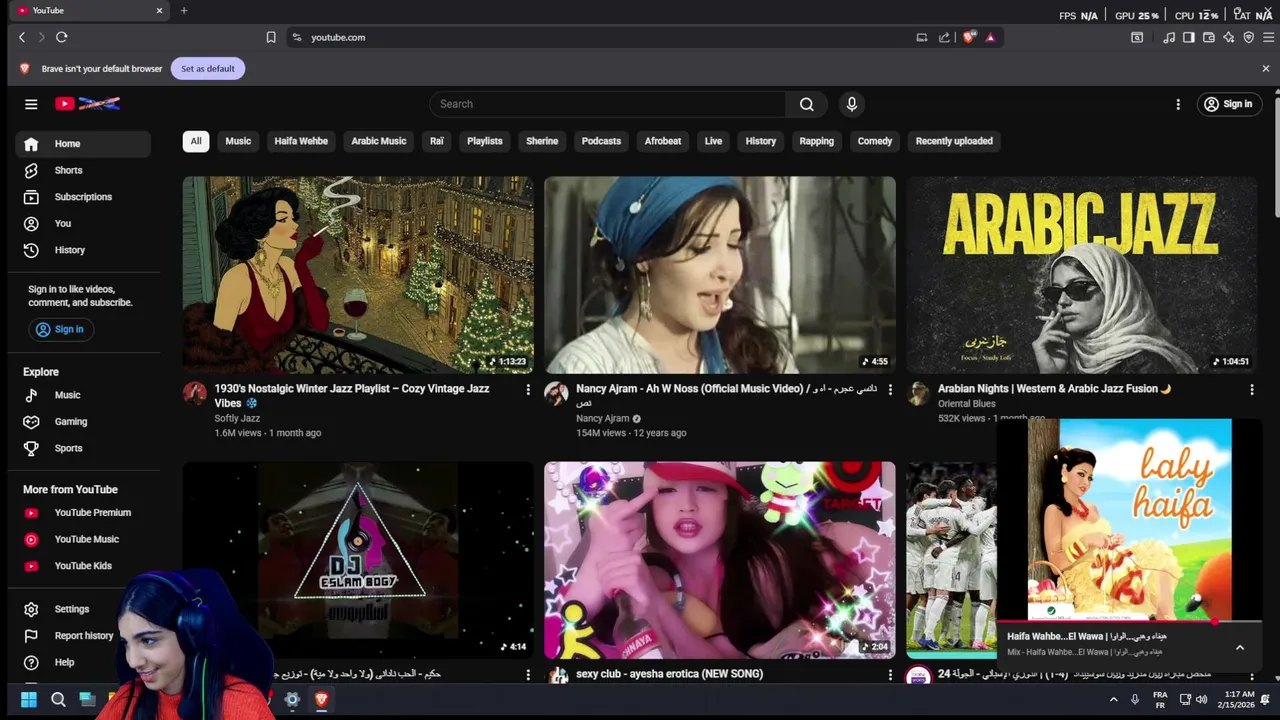The height and width of the screenshot is (720, 1280).
Task: Open the YouTube hamburger guide menu
Action: click(31, 104)
